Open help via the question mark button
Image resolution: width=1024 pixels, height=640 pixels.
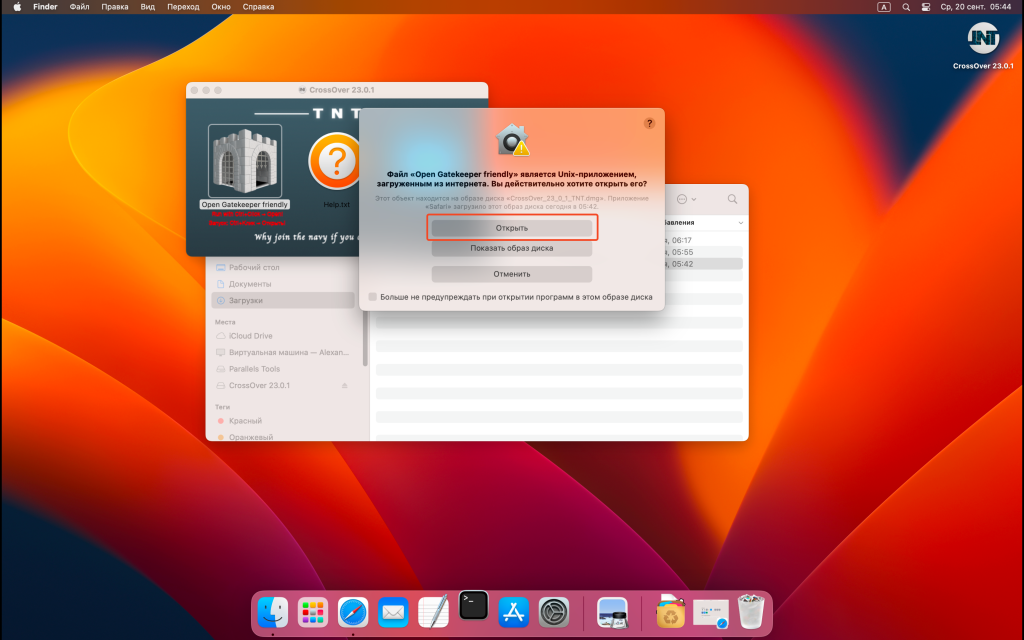[x=649, y=123]
